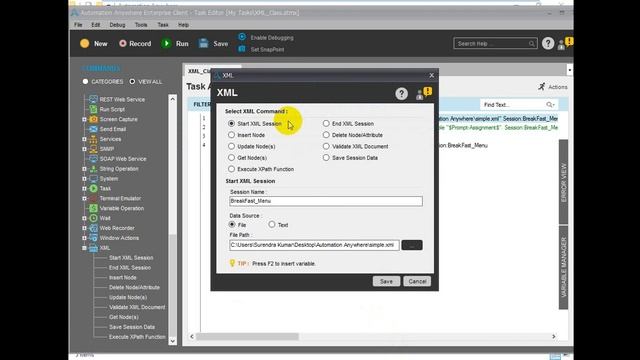640x360 pixels.
Task: Switch commands panel to VIEW ALL
Action: pyautogui.click(x=132, y=82)
